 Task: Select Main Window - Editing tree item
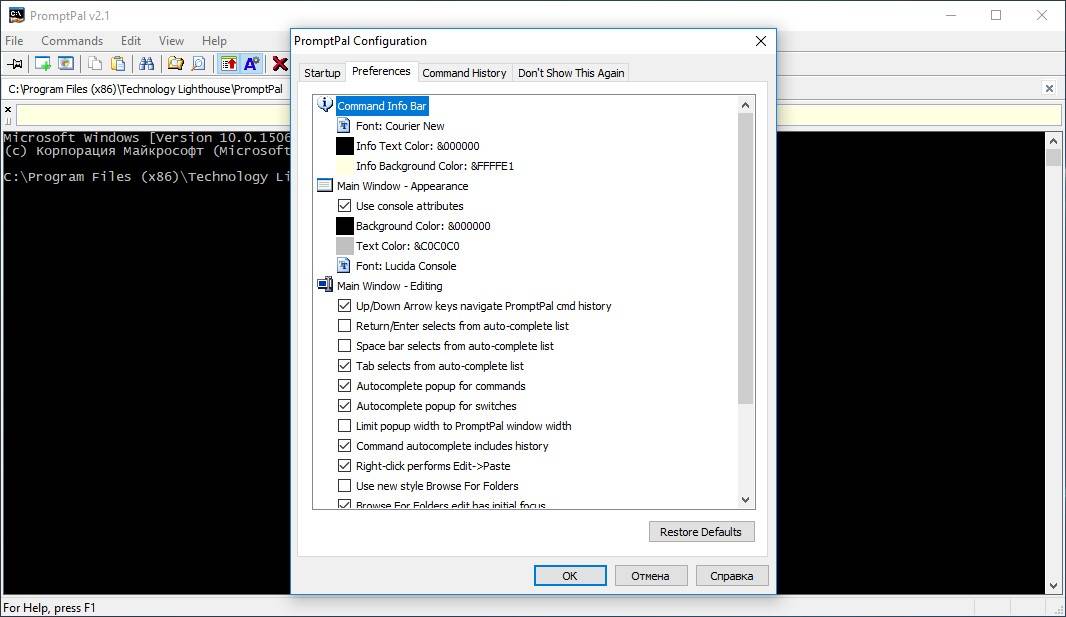390,285
